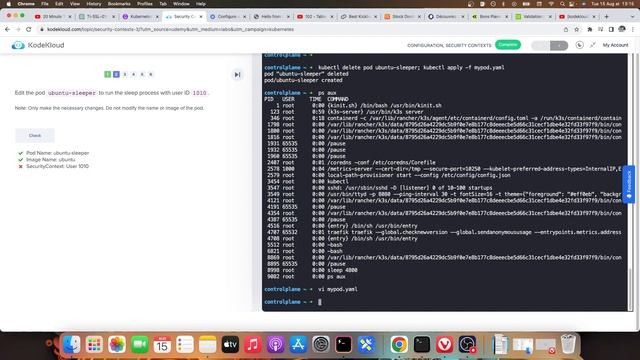This screenshot has width=640, height=360.
Task: Open Calendar in the Dock
Action: tap(162, 345)
